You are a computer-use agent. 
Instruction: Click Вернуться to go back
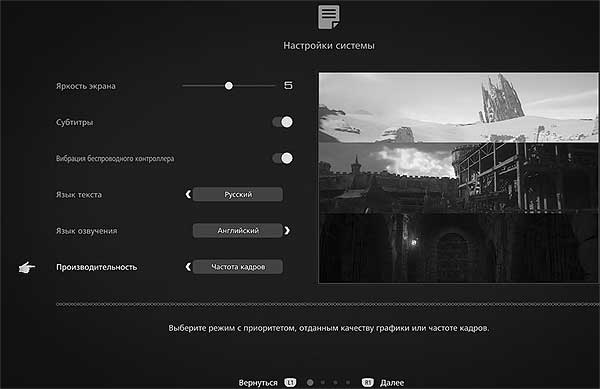(258, 382)
